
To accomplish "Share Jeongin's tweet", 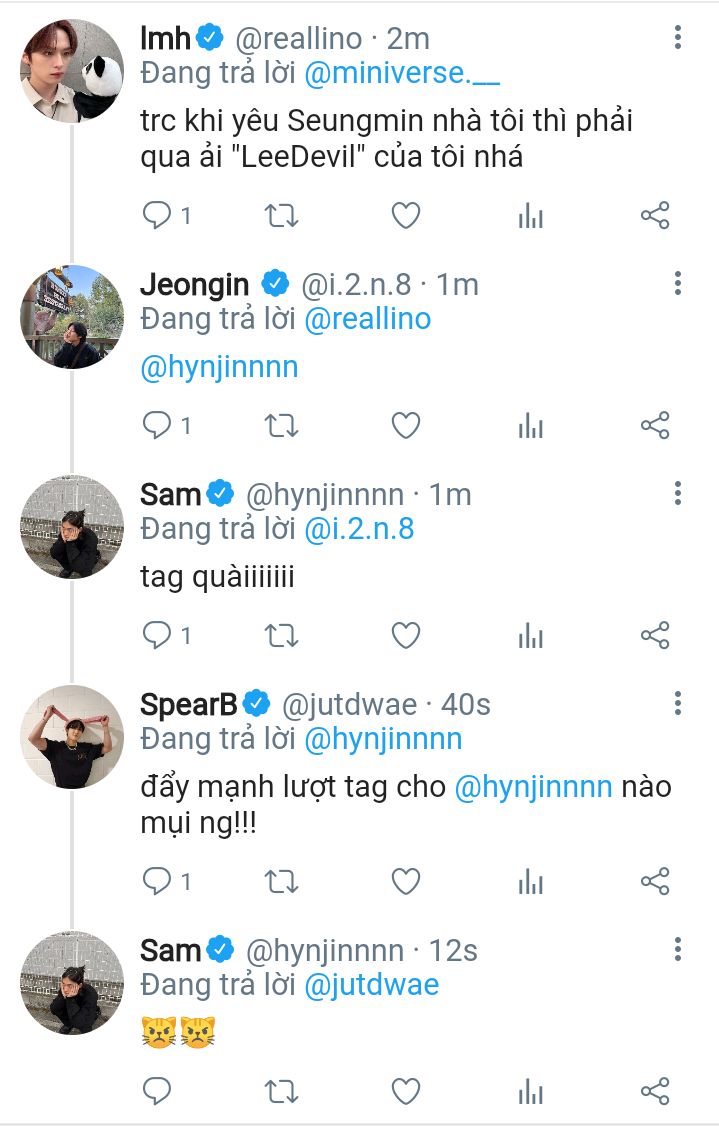I will tap(654, 425).
